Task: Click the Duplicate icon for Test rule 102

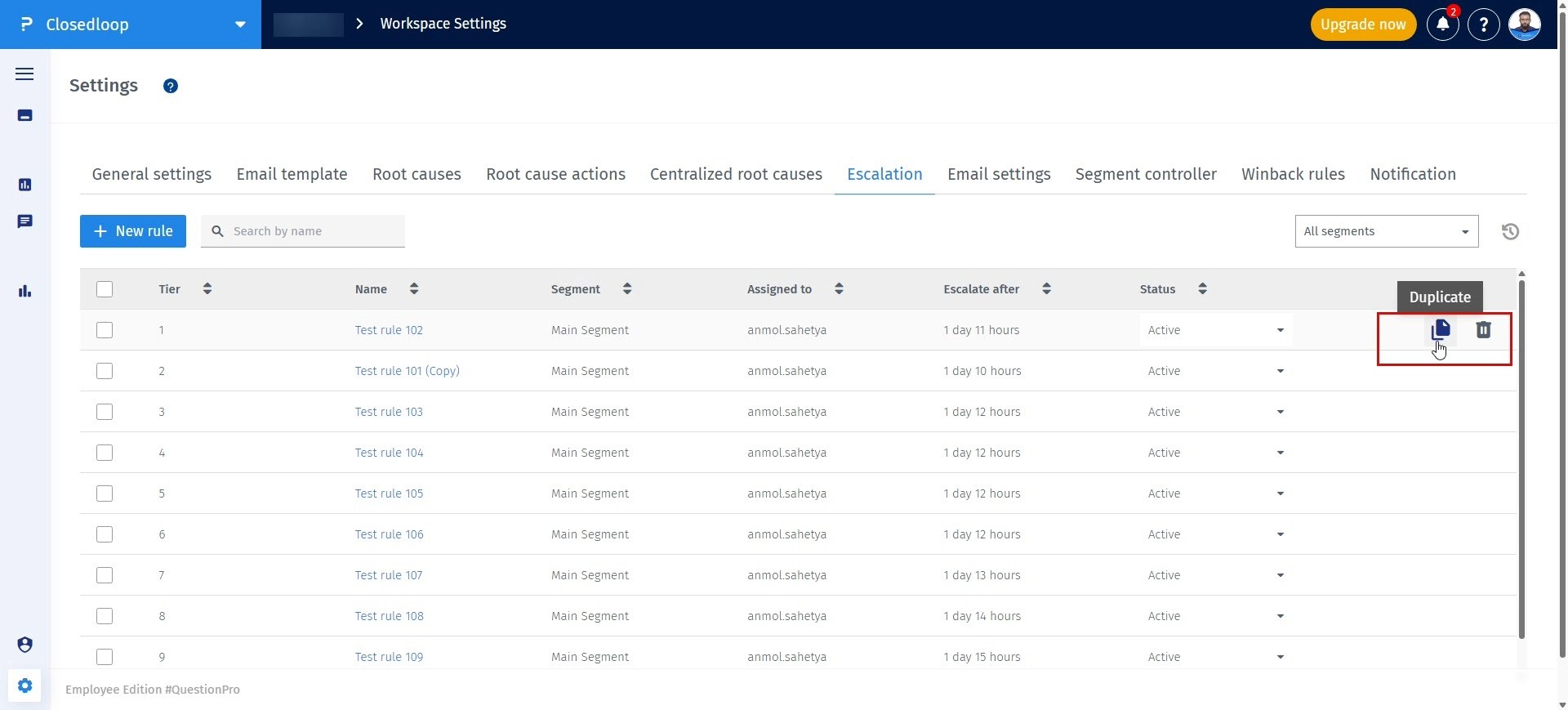Action: click(1440, 329)
